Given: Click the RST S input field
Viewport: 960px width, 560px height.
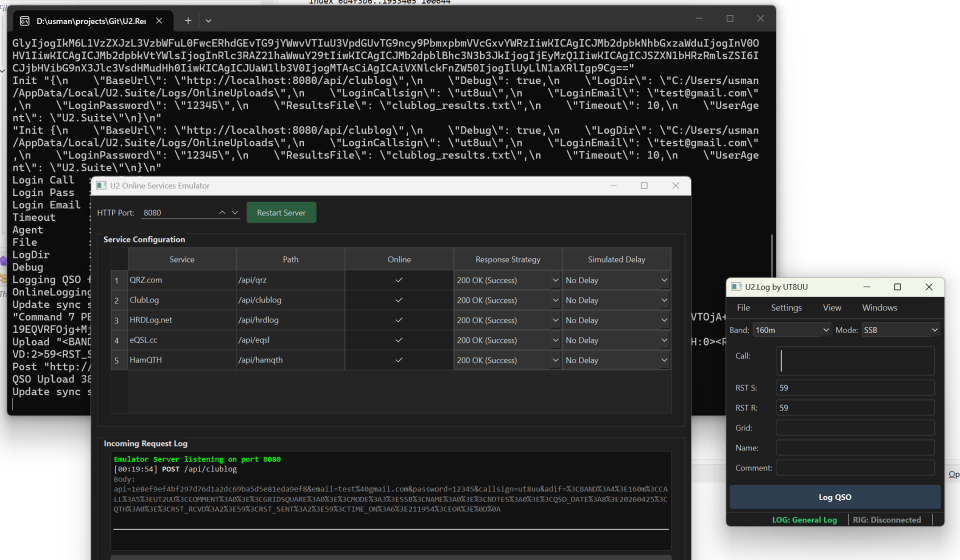Looking at the screenshot, I should (855, 387).
